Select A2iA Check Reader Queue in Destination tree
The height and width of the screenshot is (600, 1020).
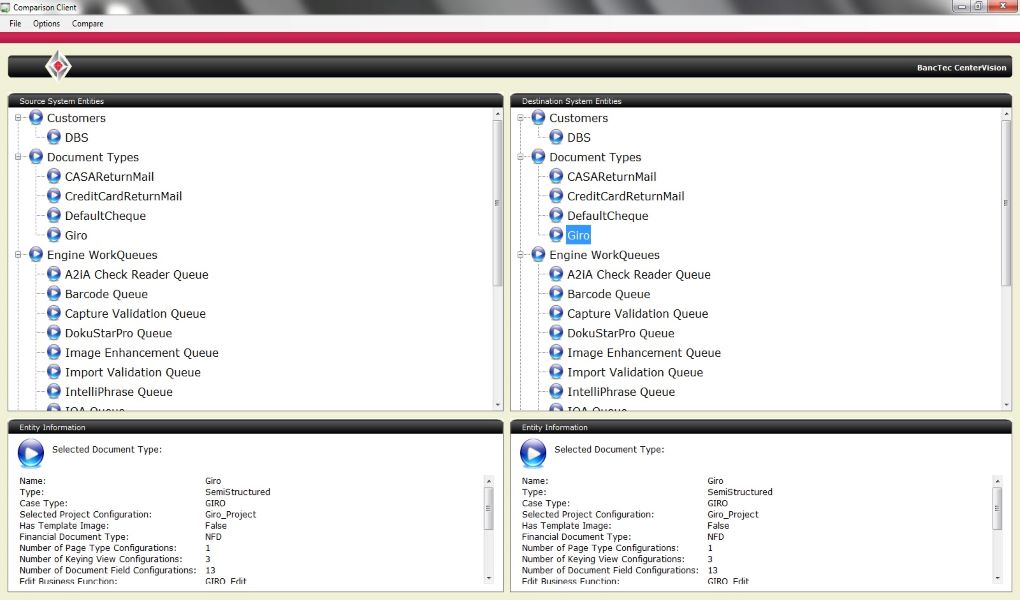639,275
